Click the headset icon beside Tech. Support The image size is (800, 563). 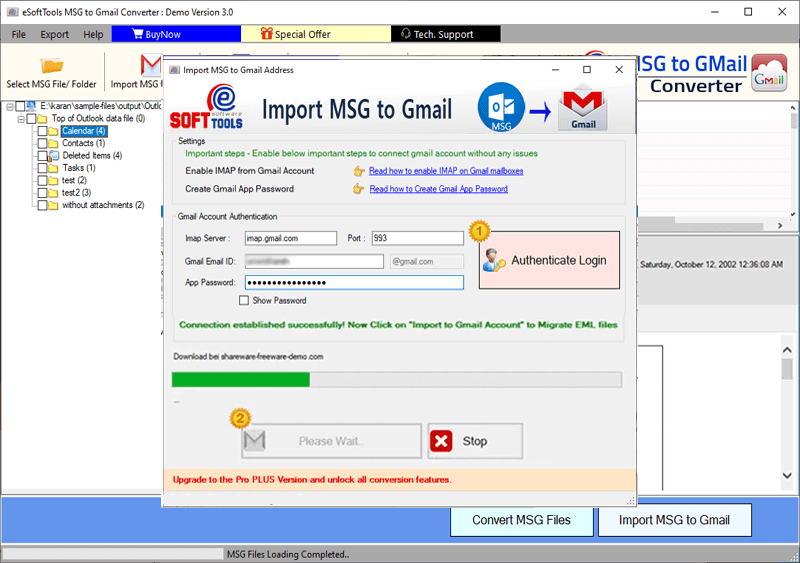(x=406, y=34)
